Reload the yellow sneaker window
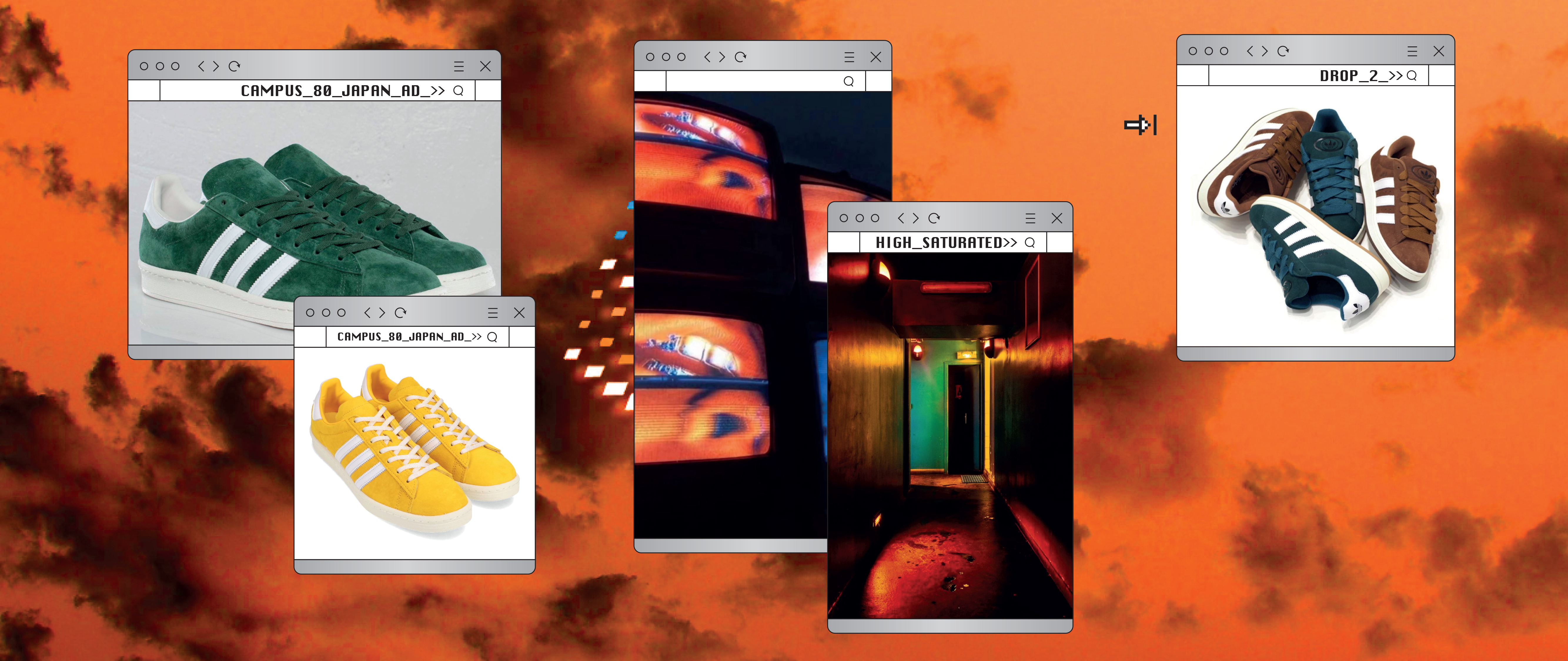 400,313
